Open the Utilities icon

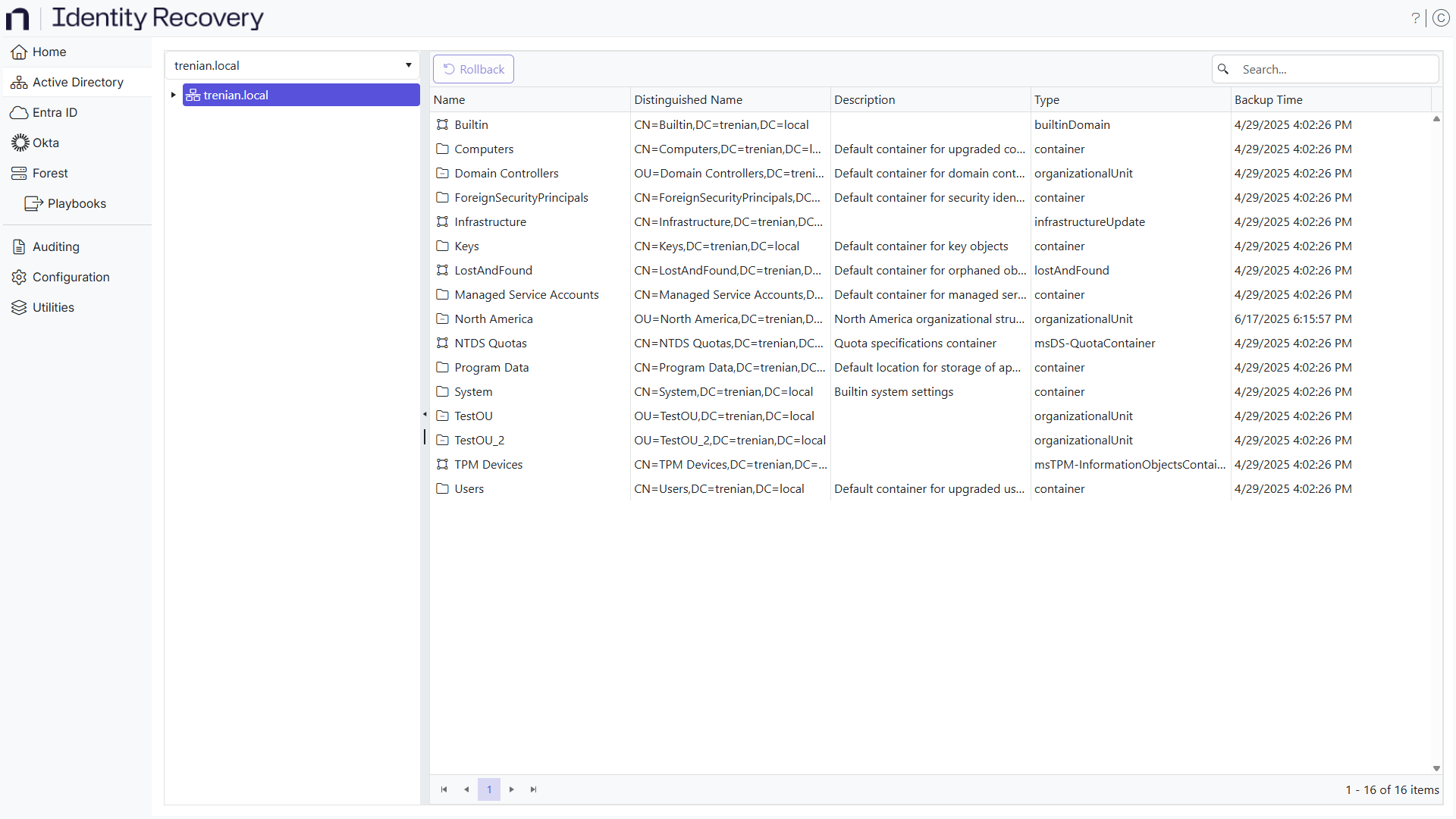pyautogui.click(x=18, y=307)
